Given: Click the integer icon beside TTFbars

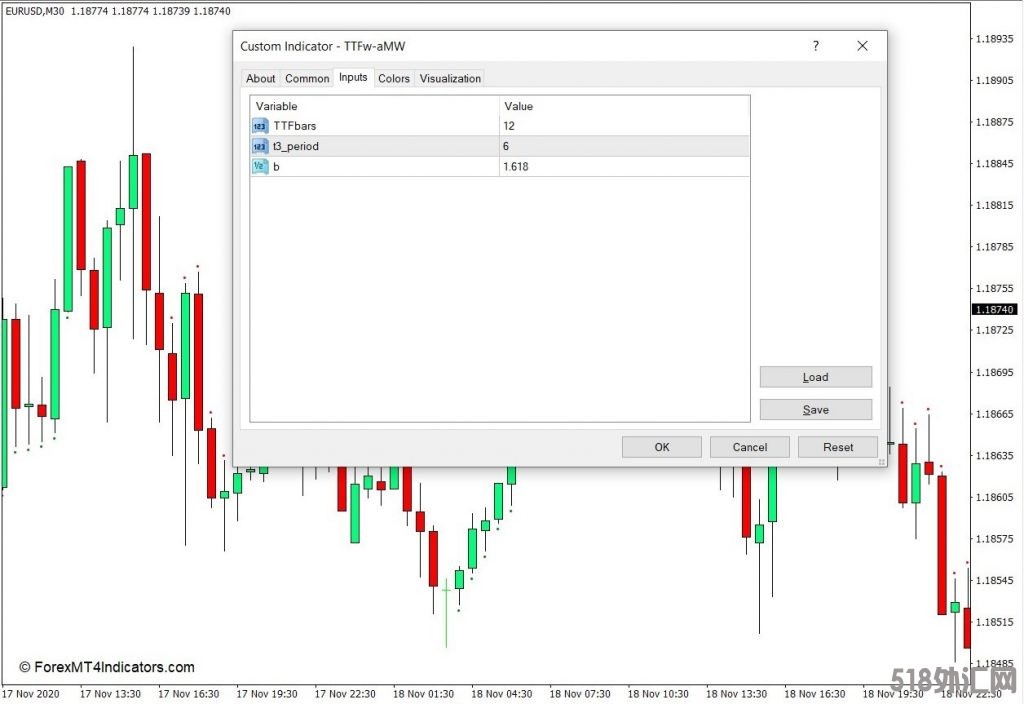Looking at the screenshot, I should point(260,126).
